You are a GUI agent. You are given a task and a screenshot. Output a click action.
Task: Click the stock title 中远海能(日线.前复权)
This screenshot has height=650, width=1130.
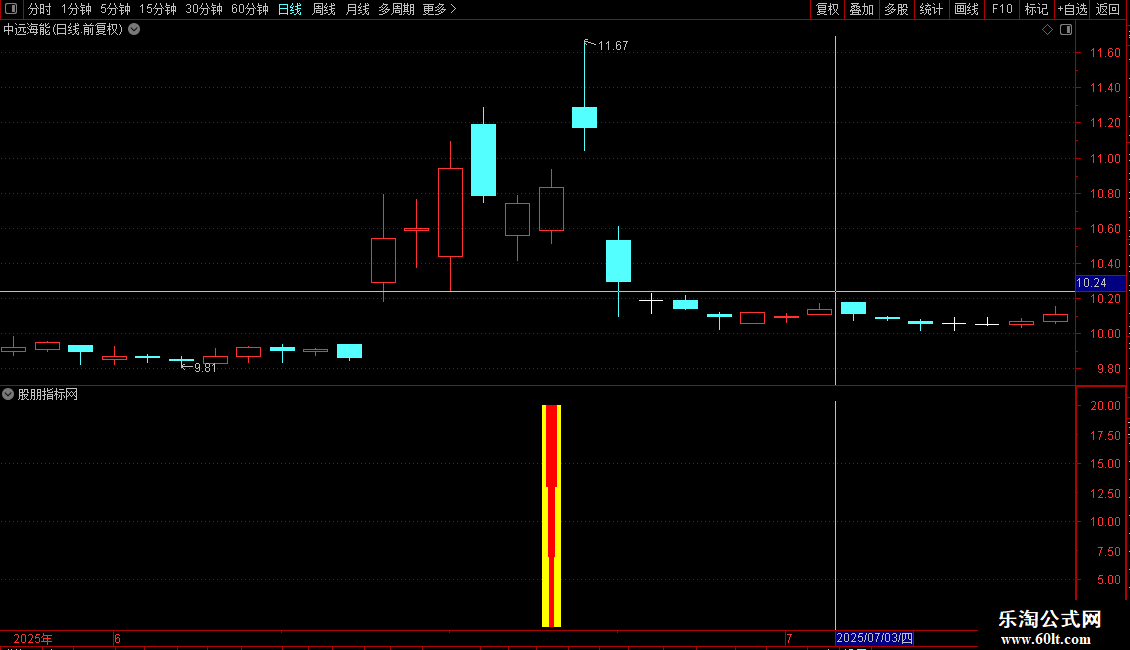click(x=63, y=30)
